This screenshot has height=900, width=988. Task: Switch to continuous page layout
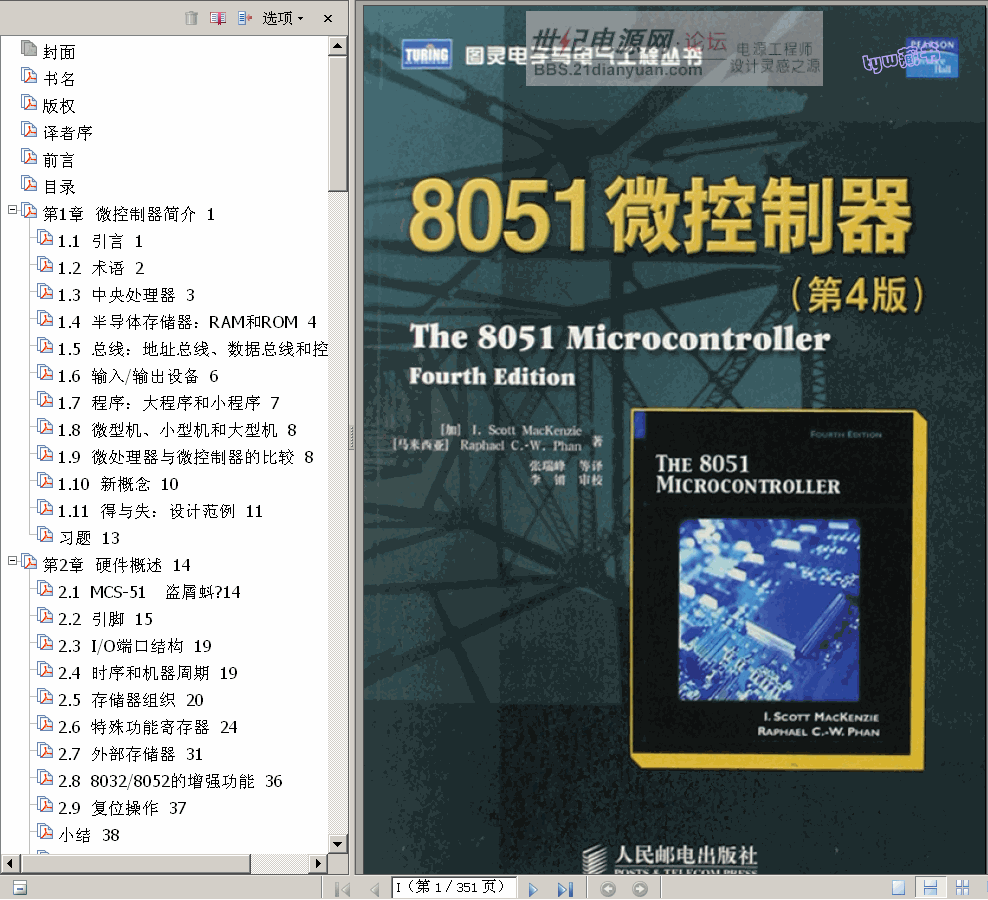(x=930, y=888)
